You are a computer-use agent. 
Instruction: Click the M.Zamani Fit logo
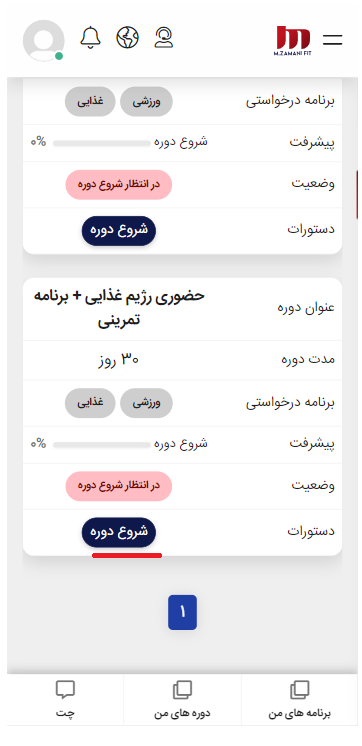tap(293, 40)
